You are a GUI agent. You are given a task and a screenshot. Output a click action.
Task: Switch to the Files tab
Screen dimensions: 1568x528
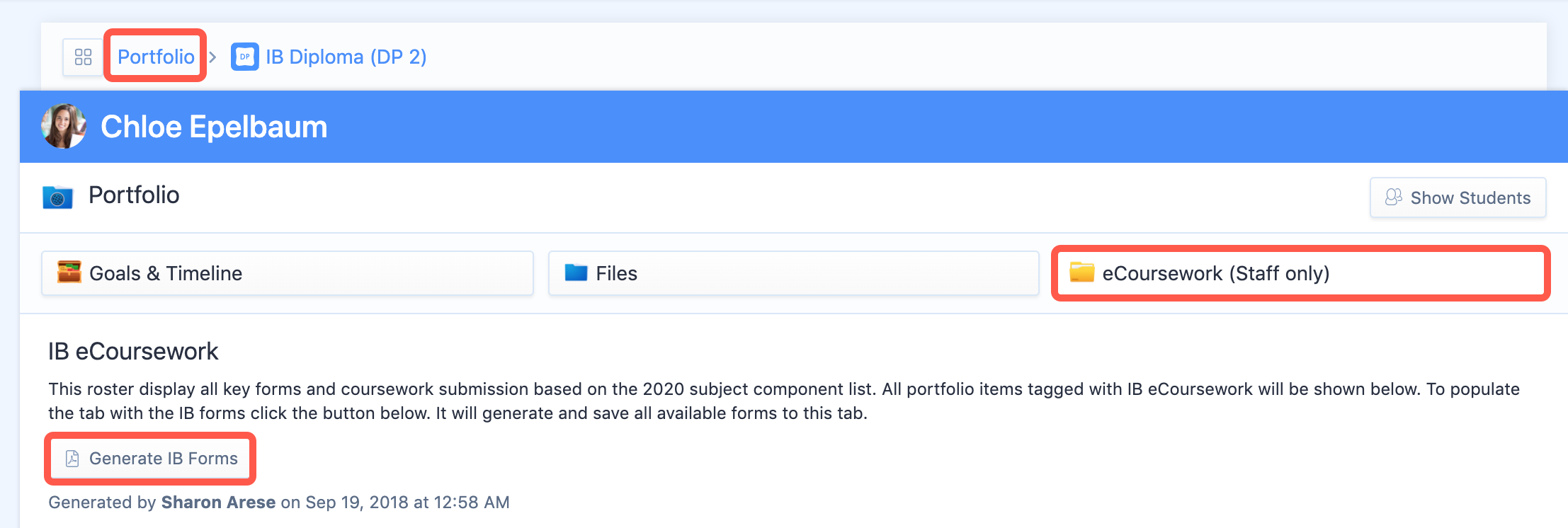pos(793,273)
